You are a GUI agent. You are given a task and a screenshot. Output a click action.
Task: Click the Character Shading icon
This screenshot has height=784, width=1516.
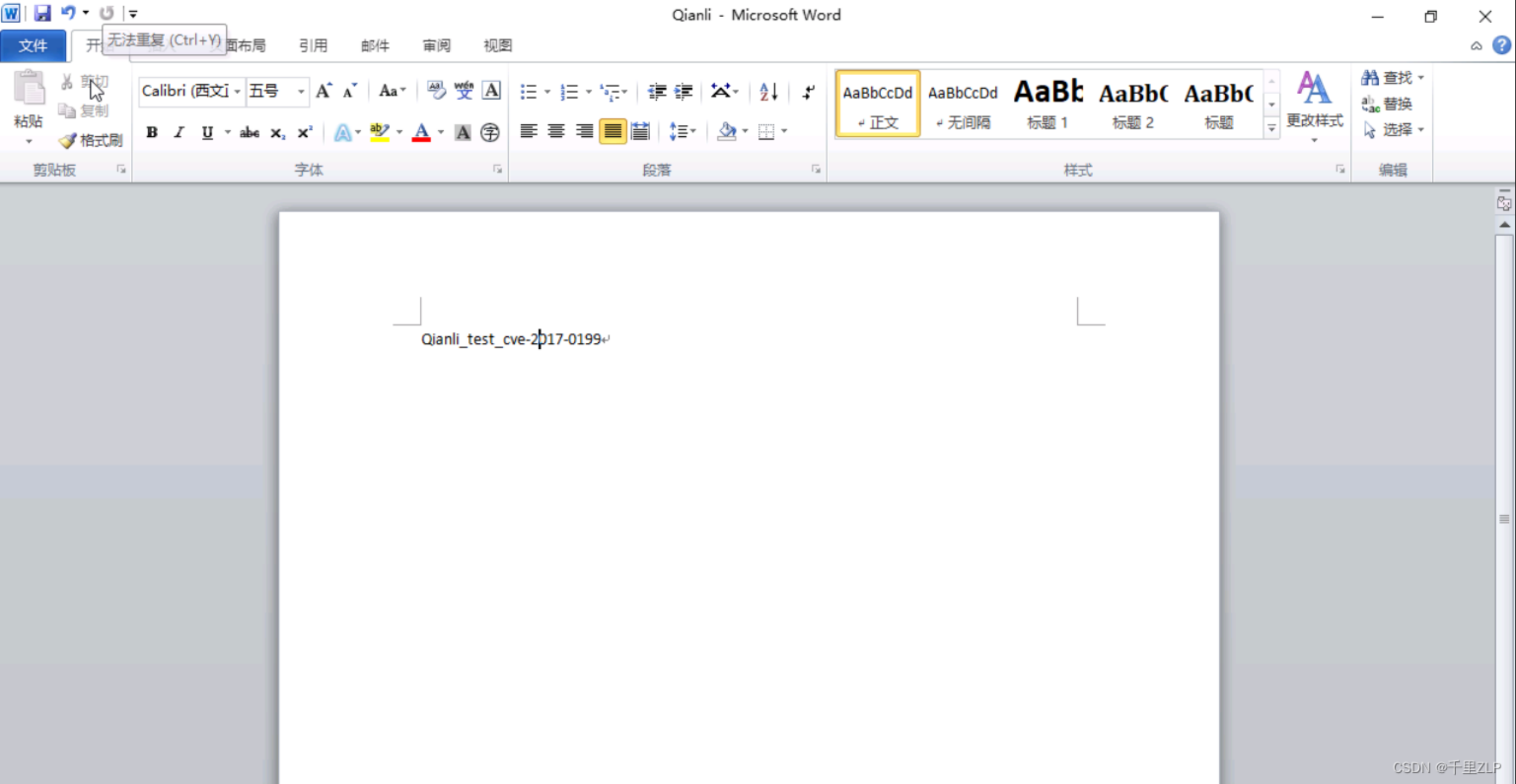(462, 132)
